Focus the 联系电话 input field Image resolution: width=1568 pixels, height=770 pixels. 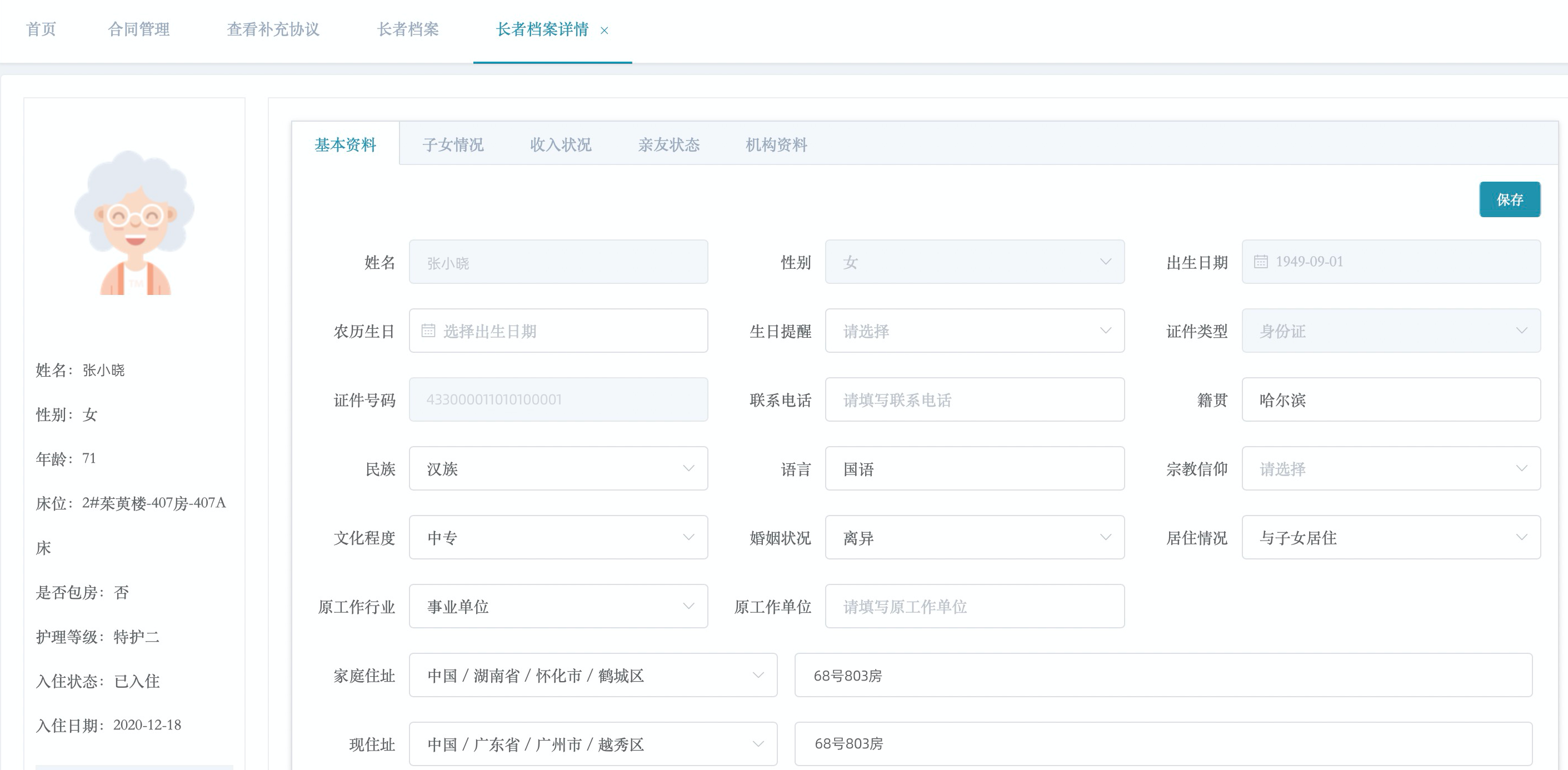975,399
